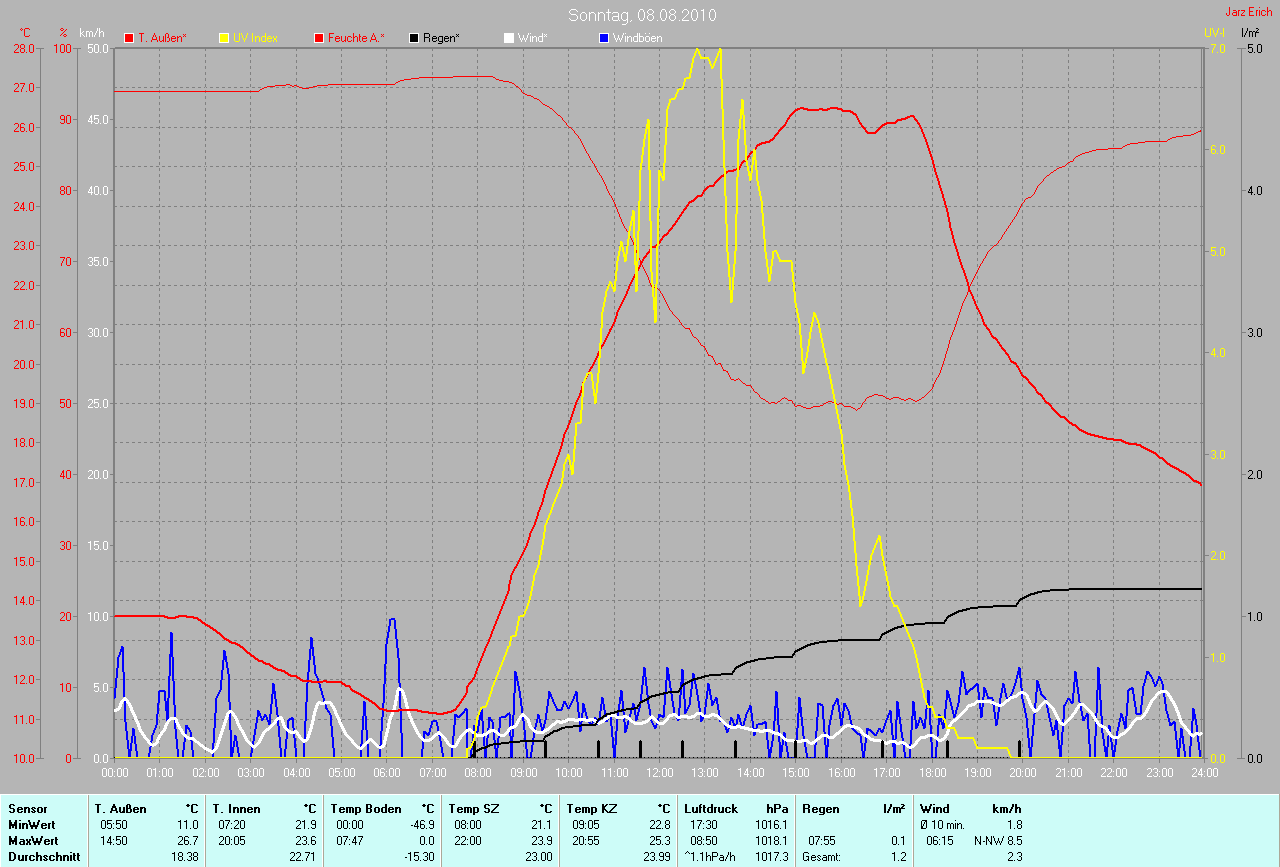1280x867 pixels.
Task: Click the MinWert row label
Action: pos(30,825)
